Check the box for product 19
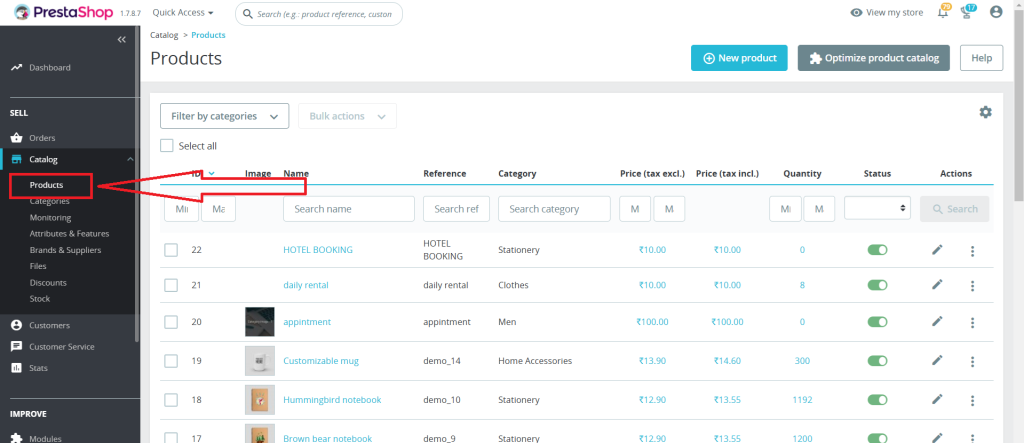 pyautogui.click(x=171, y=361)
